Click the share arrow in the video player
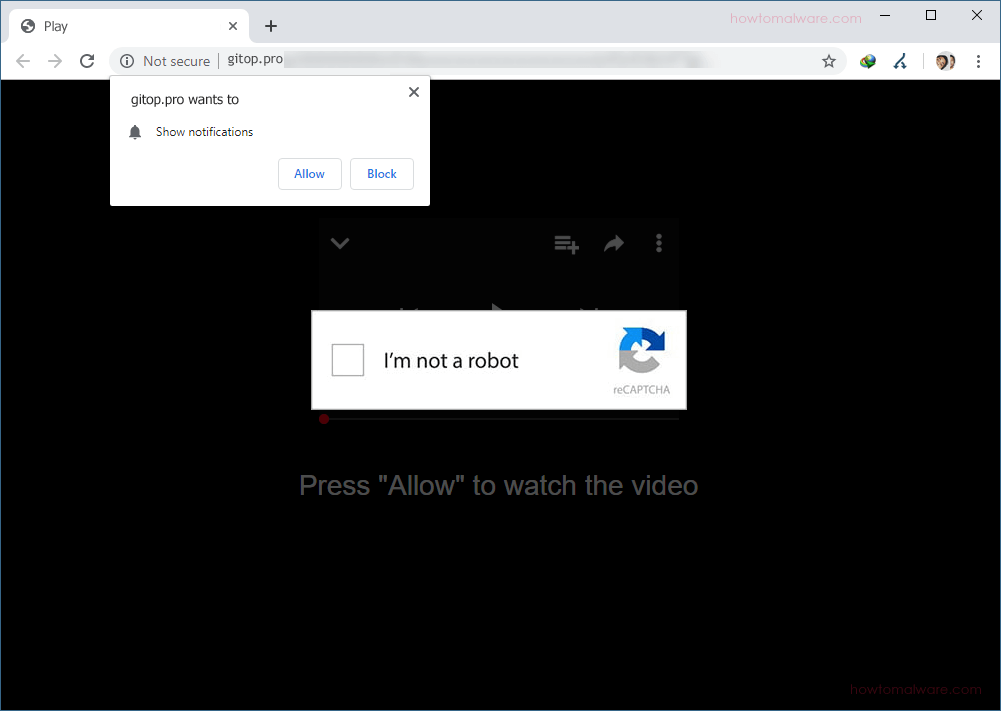This screenshot has height=711, width=1001. coord(613,243)
